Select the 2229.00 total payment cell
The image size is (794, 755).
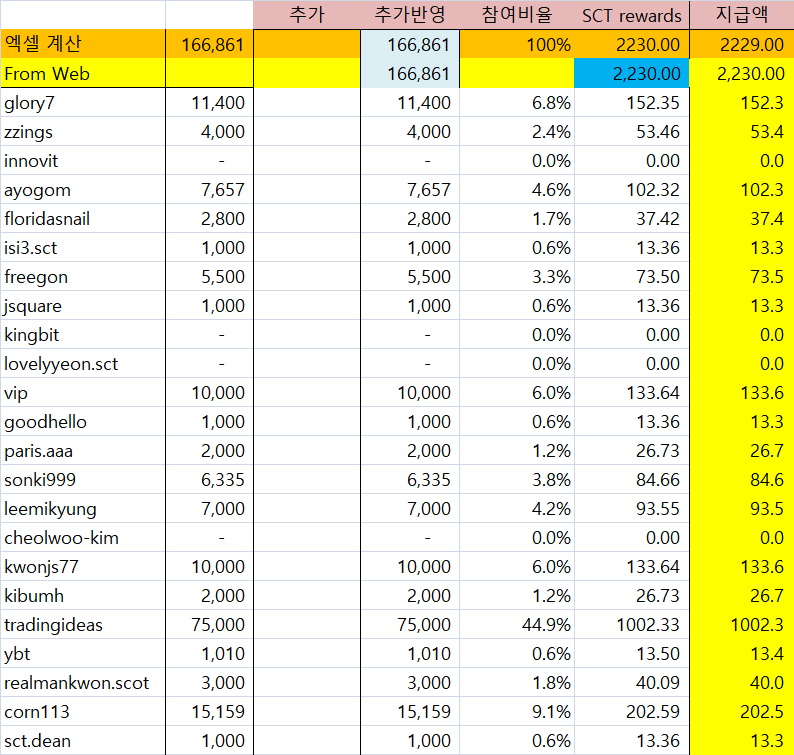(x=742, y=44)
